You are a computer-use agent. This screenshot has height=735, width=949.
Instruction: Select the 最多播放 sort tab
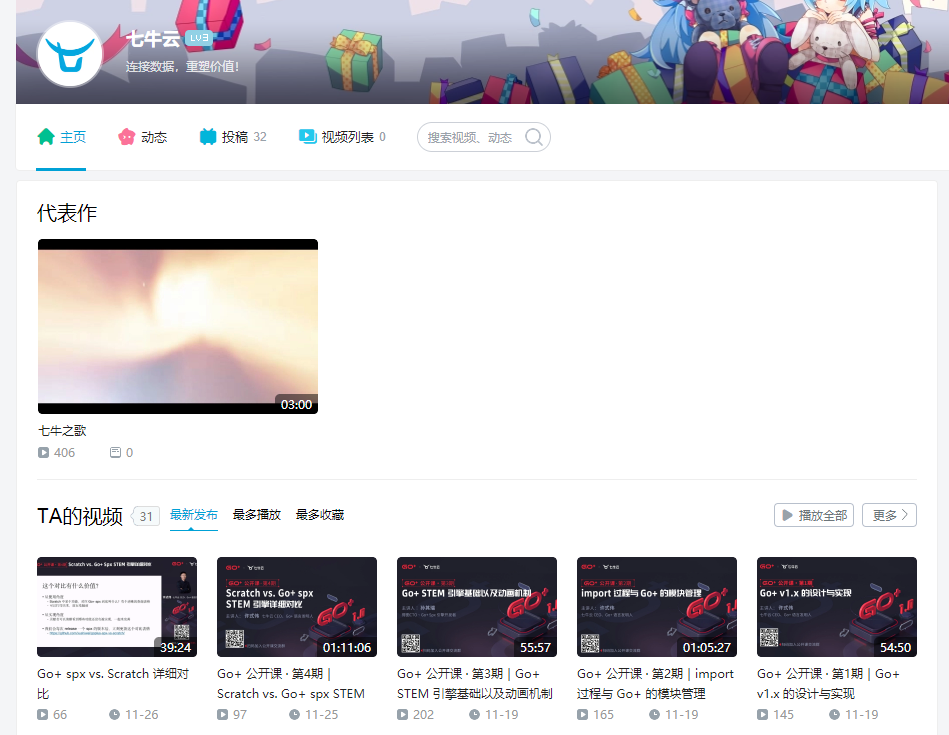[x=257, y=515]
